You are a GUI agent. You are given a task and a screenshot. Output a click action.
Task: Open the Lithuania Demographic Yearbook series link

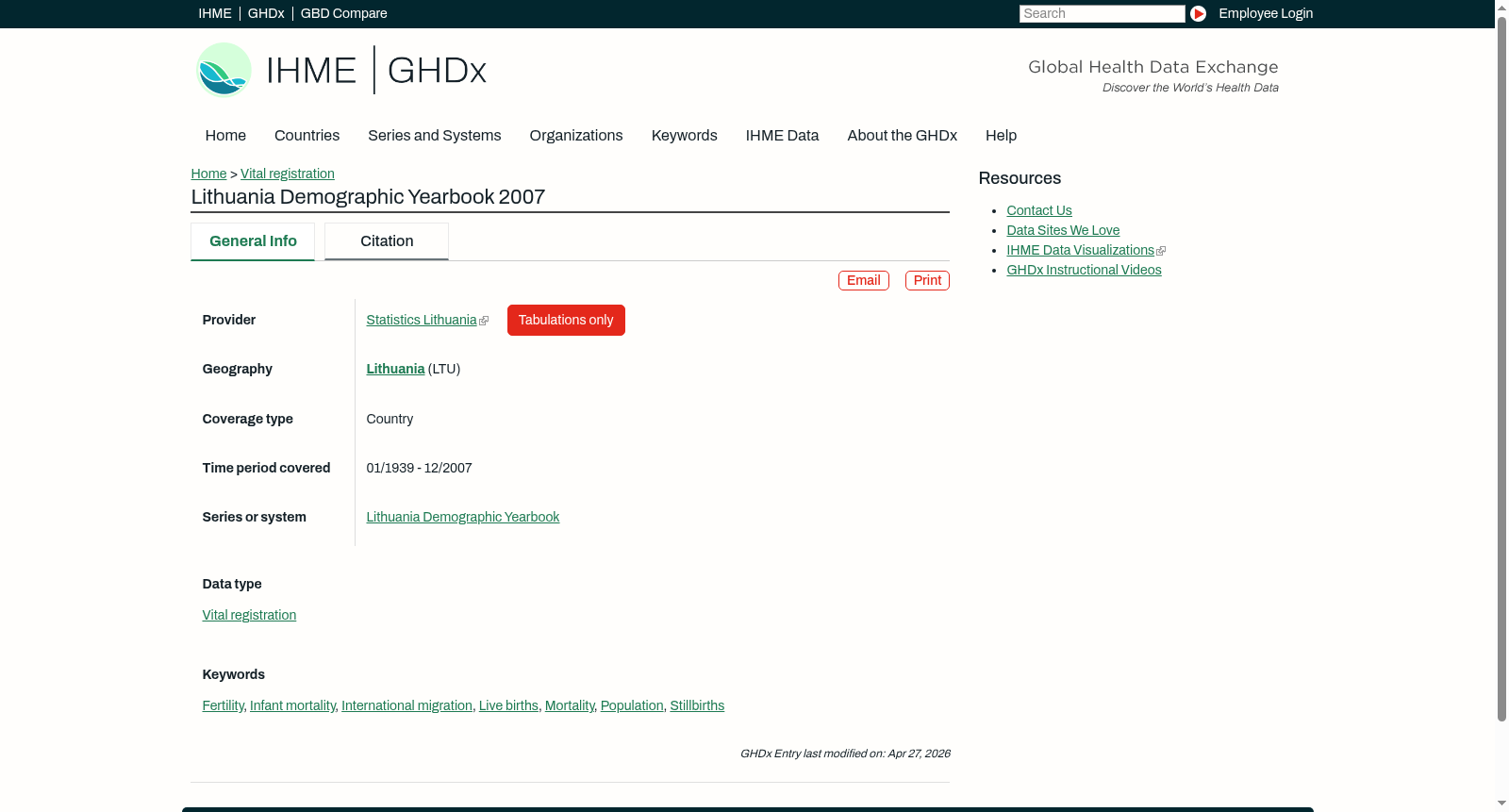(x=463, y=517)
